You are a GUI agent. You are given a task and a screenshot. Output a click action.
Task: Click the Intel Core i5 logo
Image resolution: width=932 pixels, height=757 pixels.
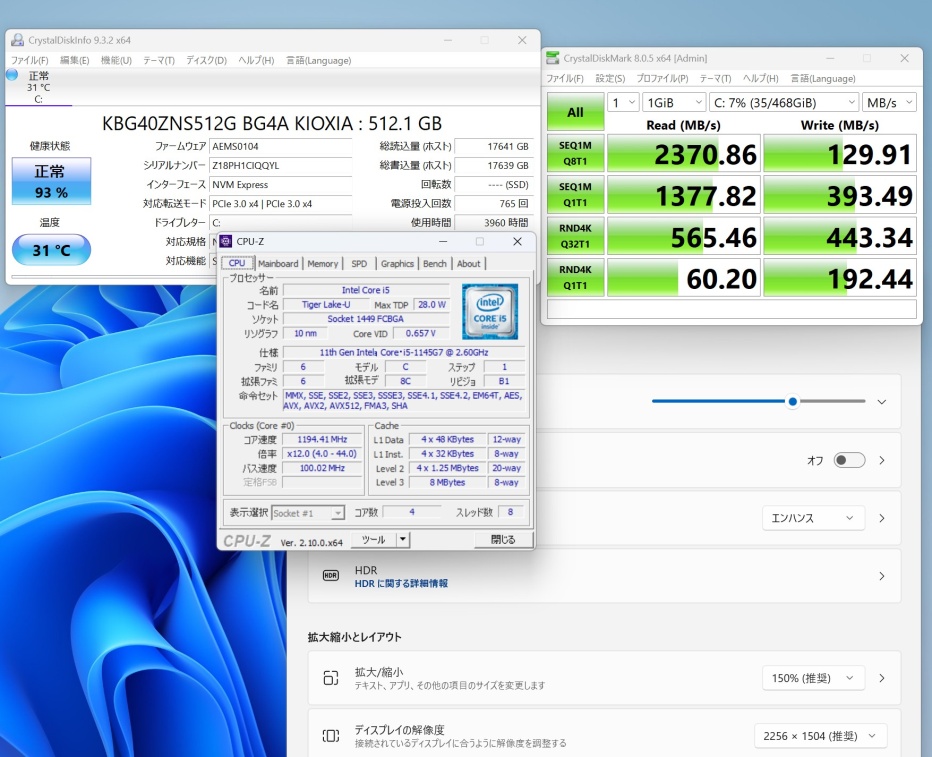pyautogui.click(x=489, y=311)
